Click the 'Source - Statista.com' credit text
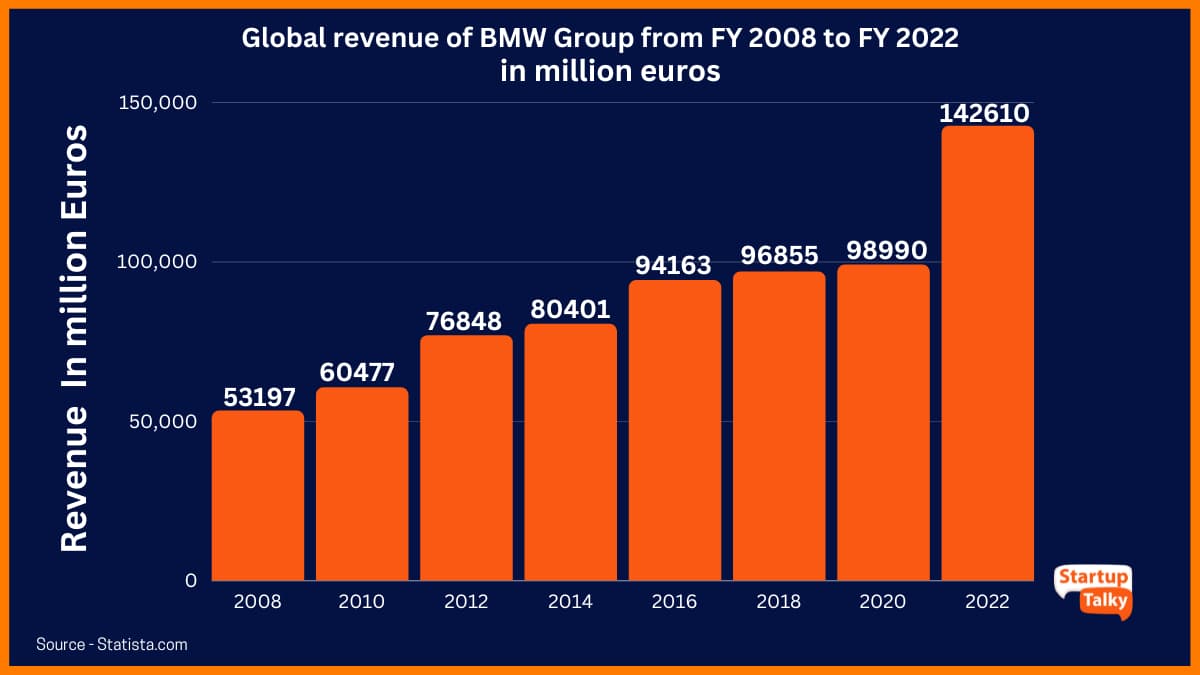This screenshot has height=675, width=1200. click(x=111, y=645)
